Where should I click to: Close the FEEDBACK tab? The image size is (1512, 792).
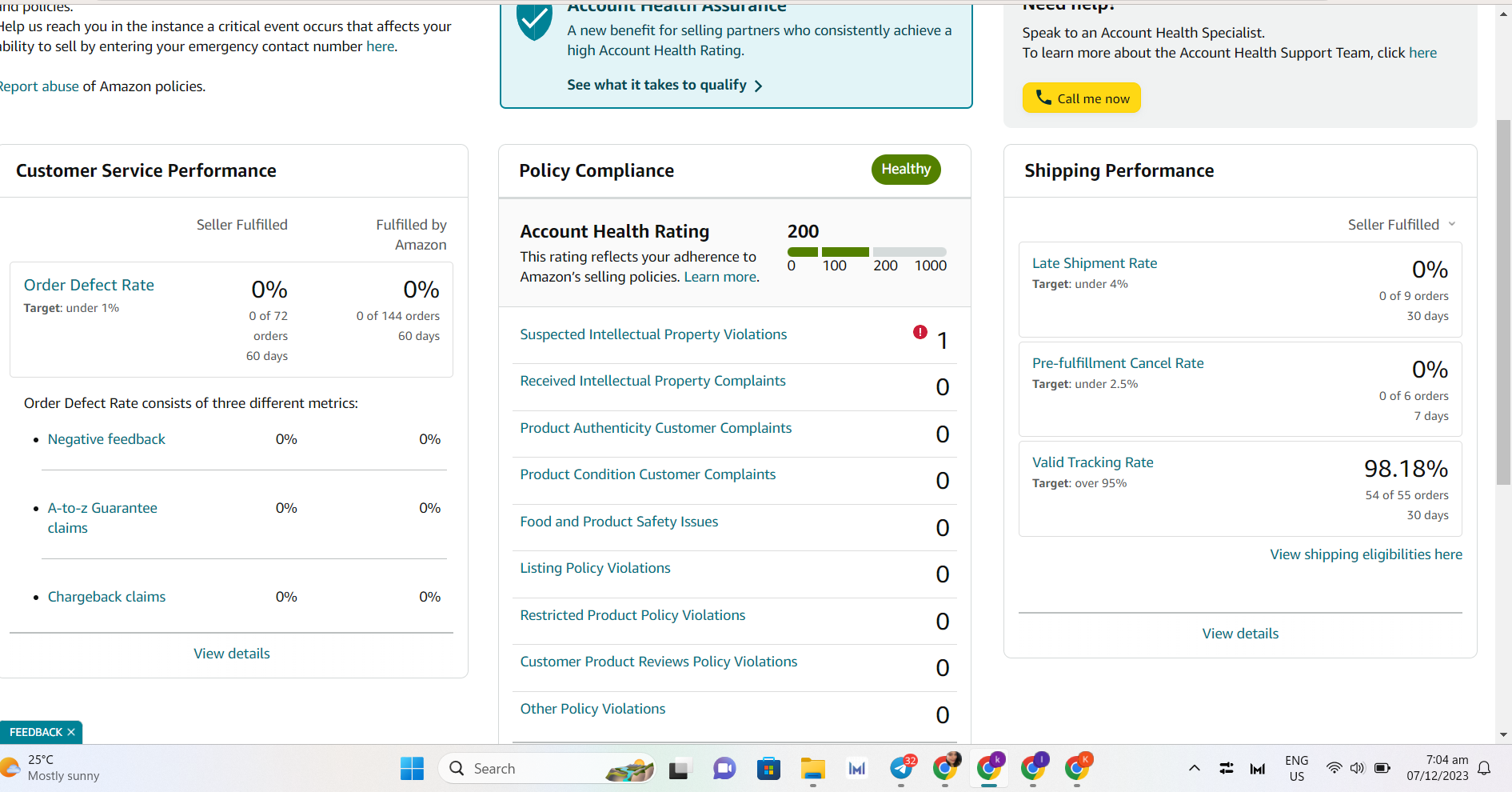pyautogui.click(x=71, y=732)
